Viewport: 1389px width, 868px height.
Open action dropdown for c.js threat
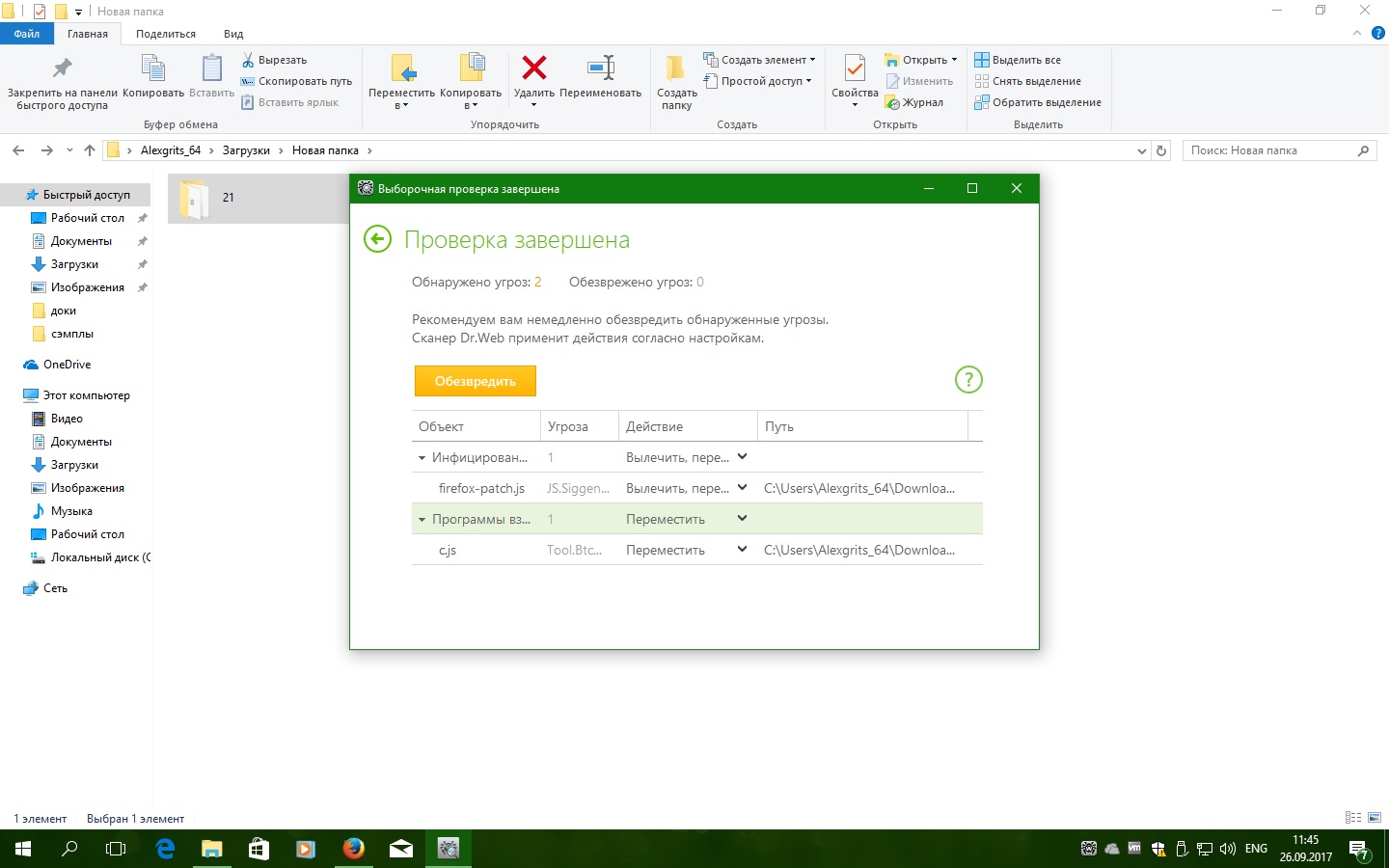742,550
